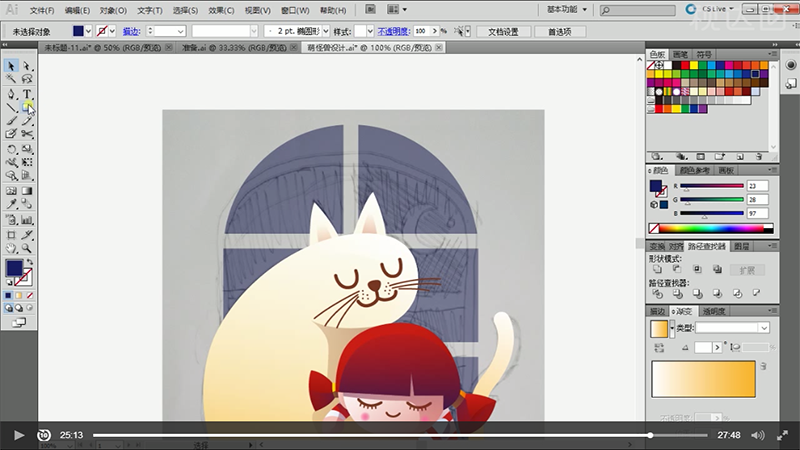Select the Artboard tool

point(11,235)
